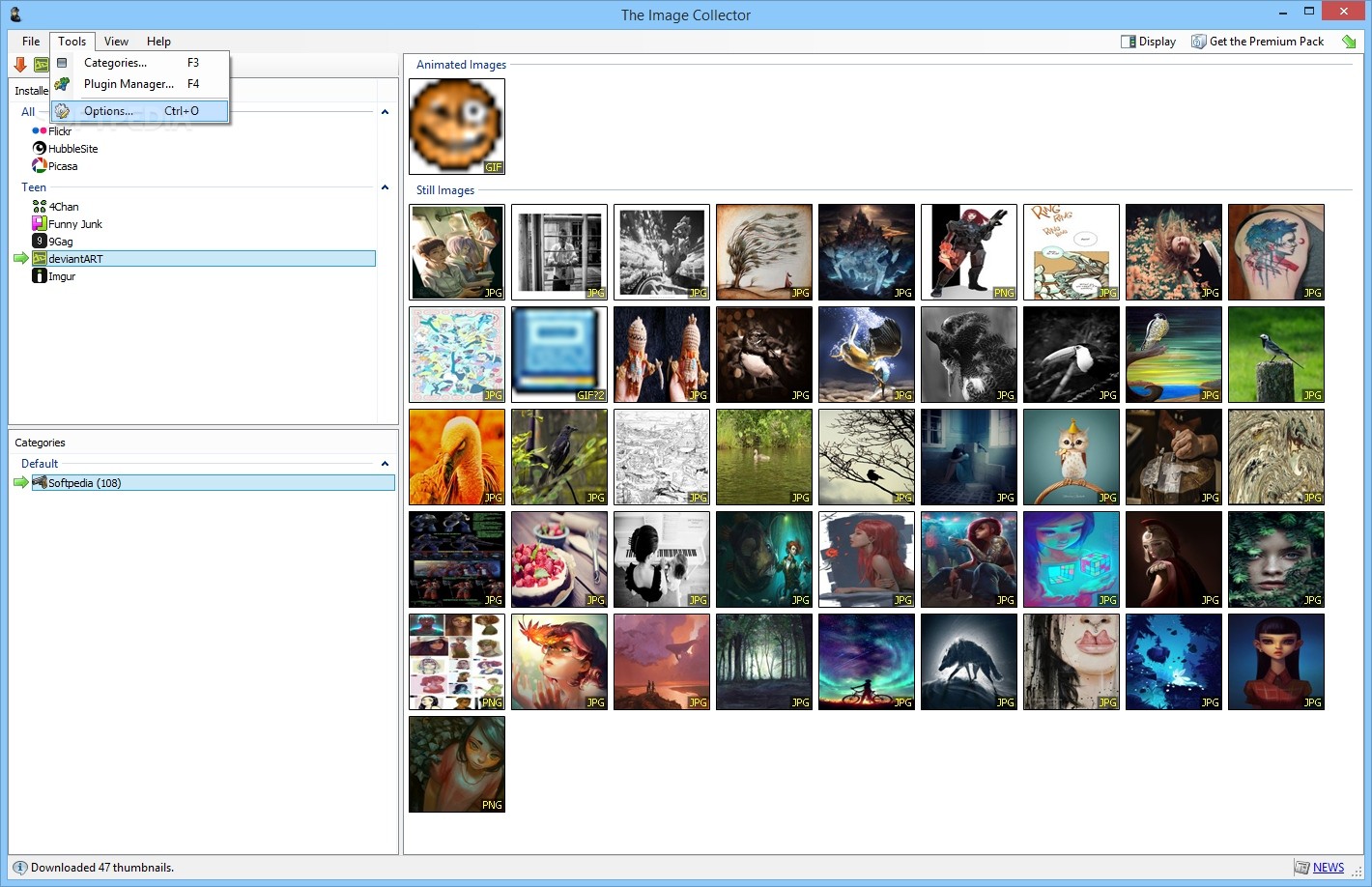
Task: Collapse the Teen plugin group
Action: [385, 187]
